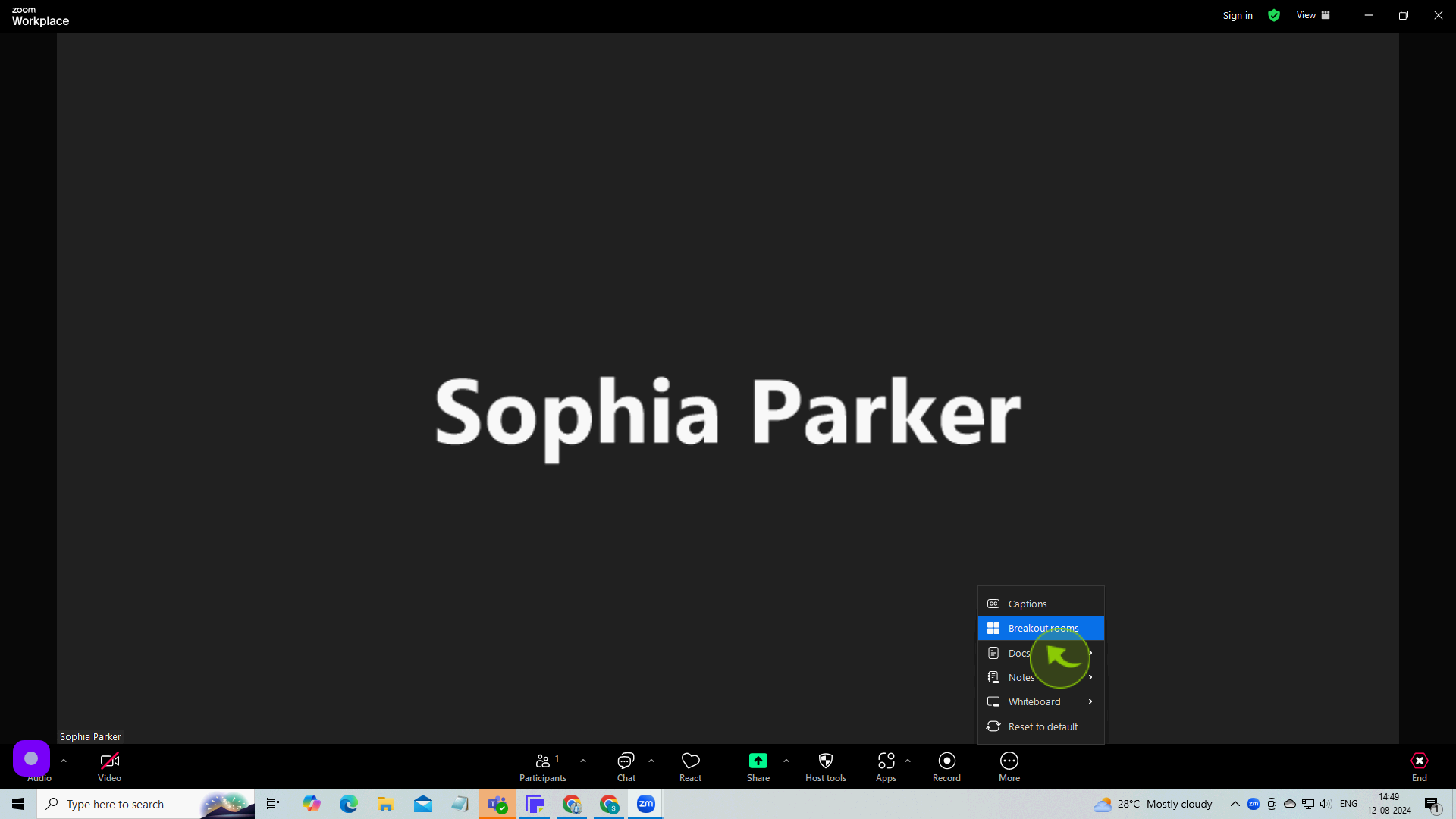
Task: Click the Meet Now tray icon
Action: click(x=1272, y=804)
